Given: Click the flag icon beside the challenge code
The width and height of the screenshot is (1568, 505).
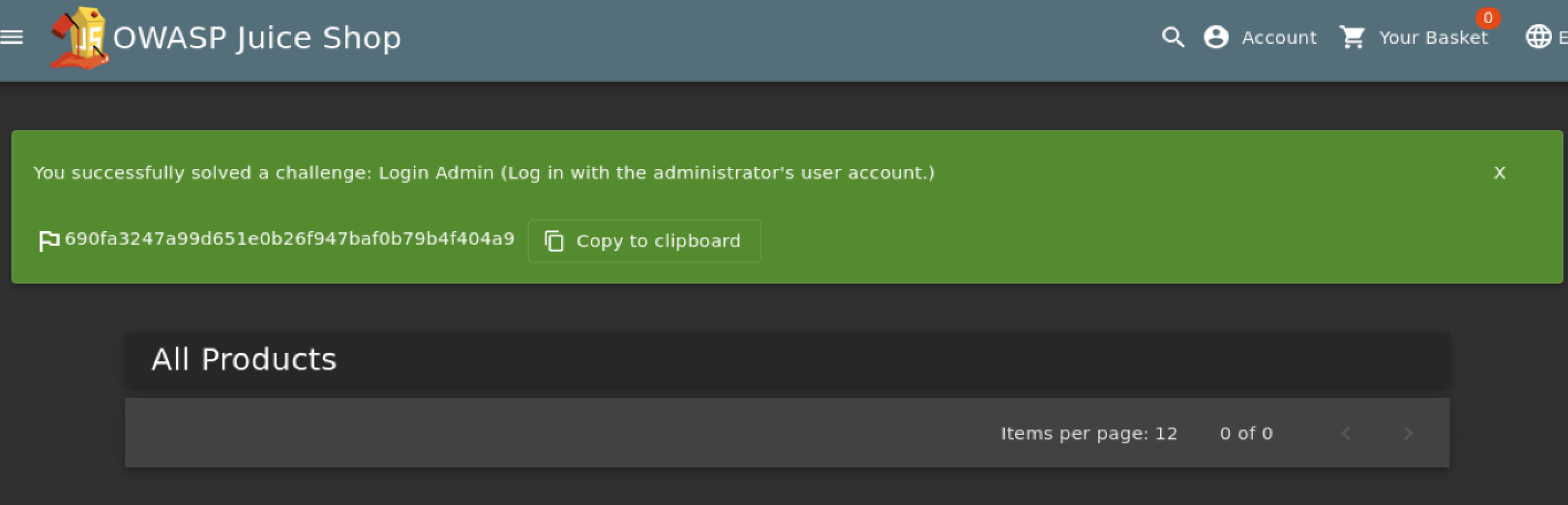Looking at the screenshot, I should pos(48,240).
